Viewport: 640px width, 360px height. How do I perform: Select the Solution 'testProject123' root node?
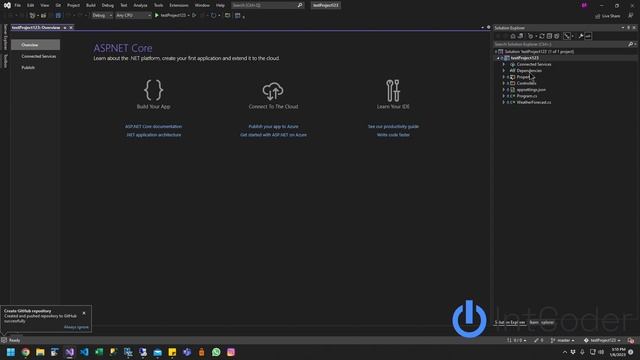coord(539,52)
